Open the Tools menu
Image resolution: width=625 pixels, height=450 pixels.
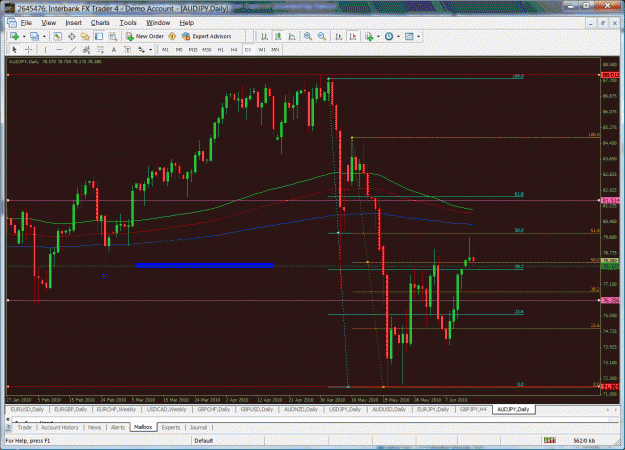(128, 23)
